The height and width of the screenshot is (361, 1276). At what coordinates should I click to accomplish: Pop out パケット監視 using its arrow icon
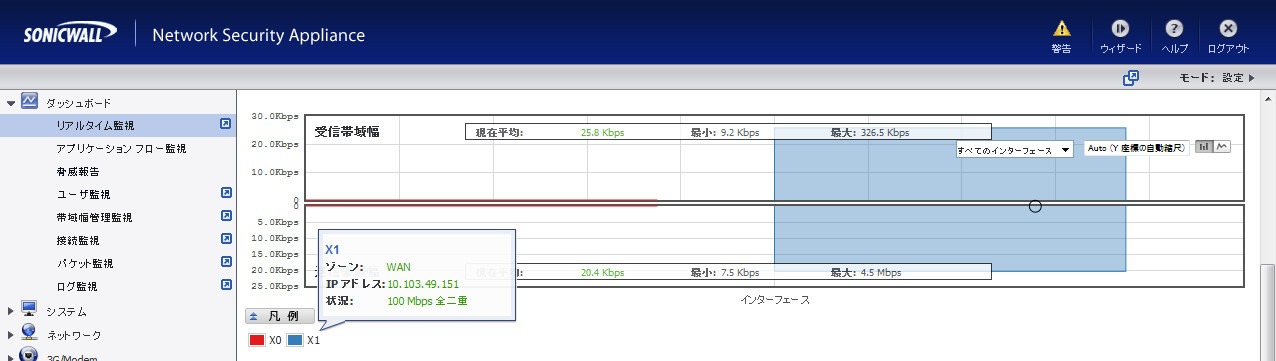226,263
